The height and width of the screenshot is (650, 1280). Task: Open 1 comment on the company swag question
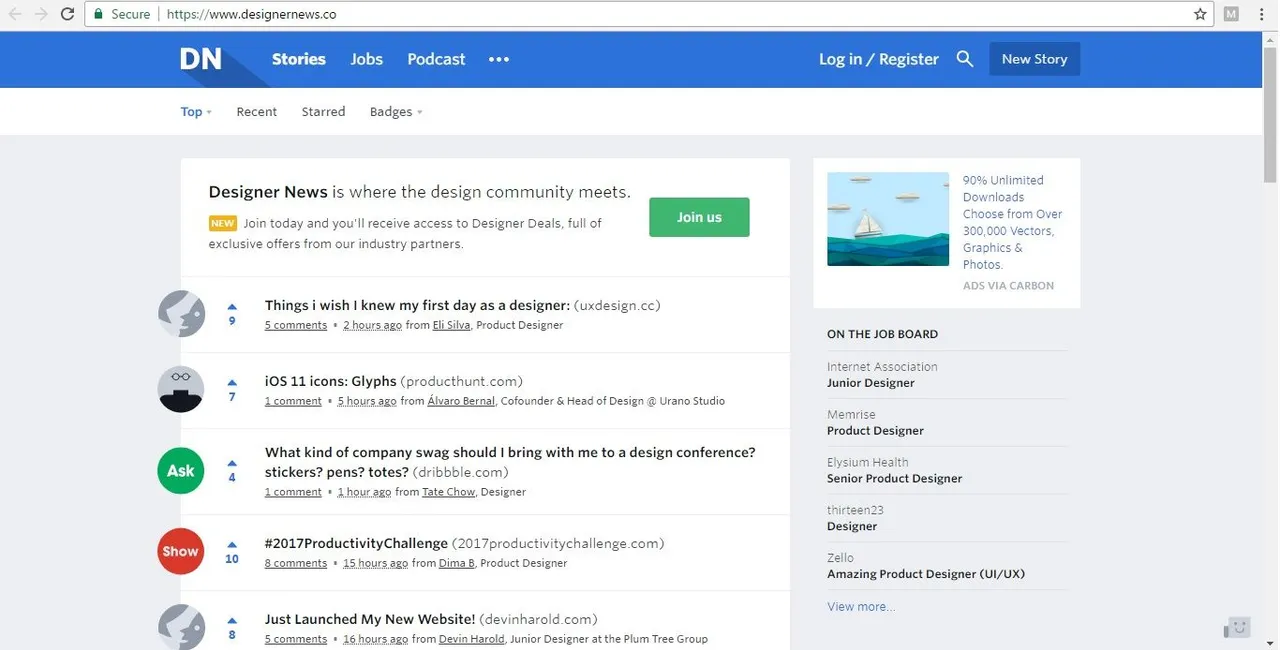click(293, 492)
